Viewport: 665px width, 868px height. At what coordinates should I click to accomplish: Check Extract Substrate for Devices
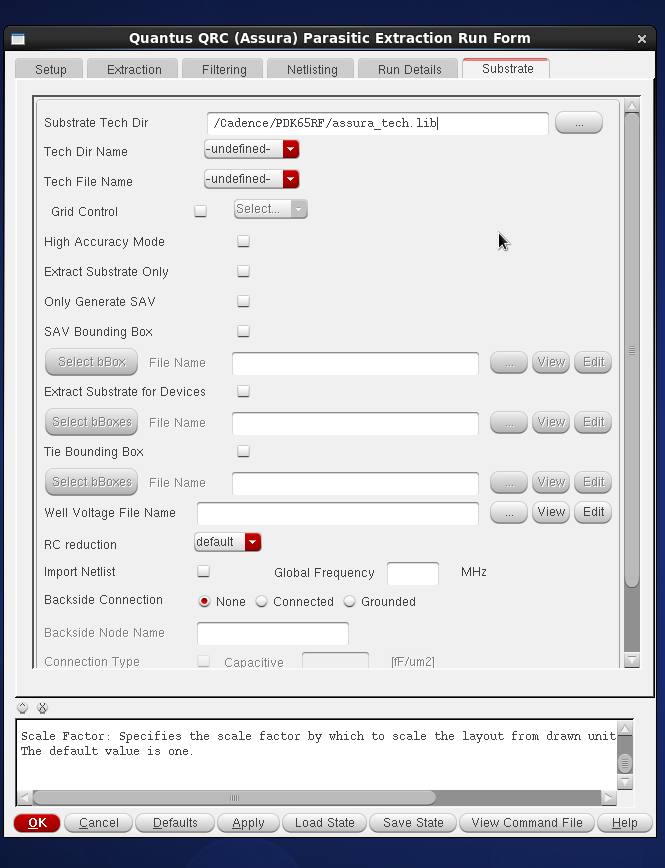243,391
